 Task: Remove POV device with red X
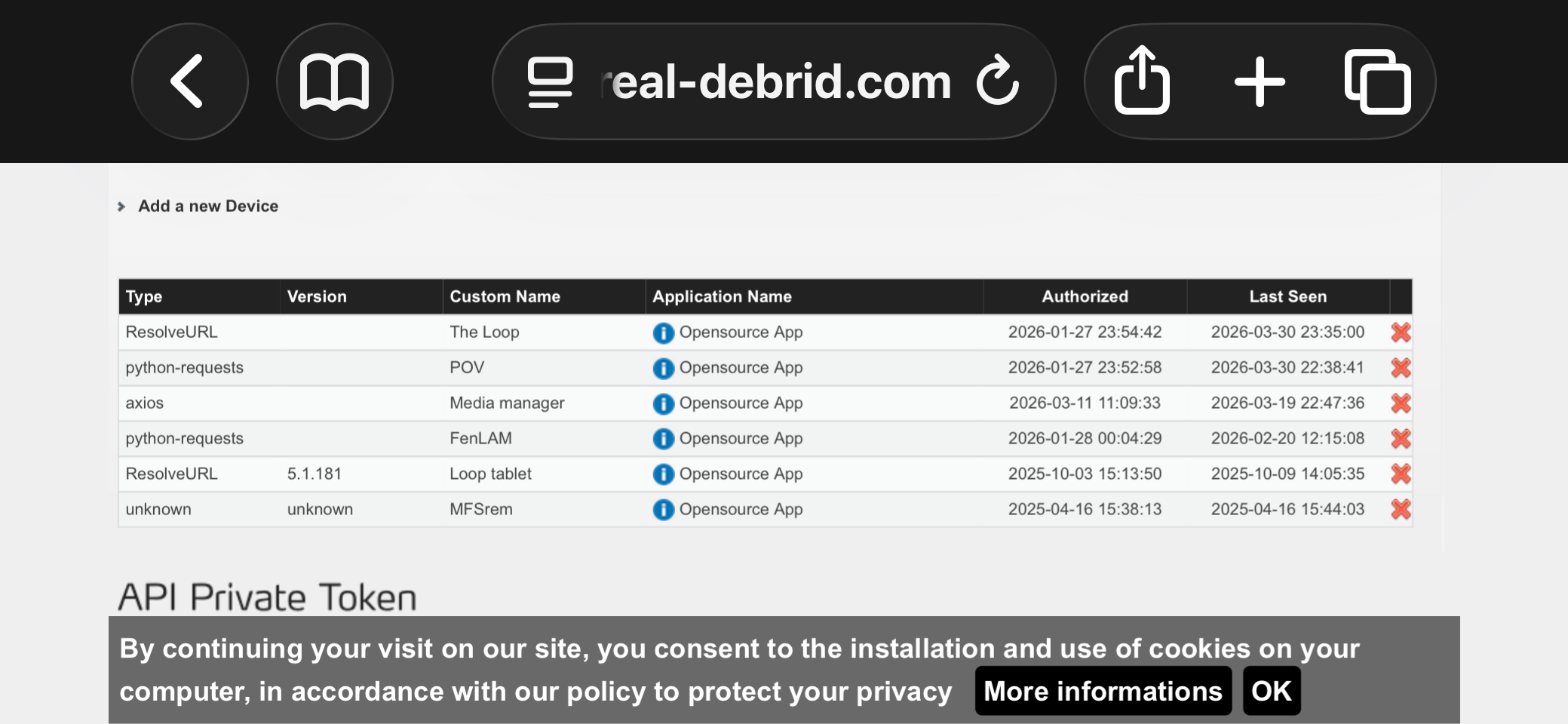1401,368
